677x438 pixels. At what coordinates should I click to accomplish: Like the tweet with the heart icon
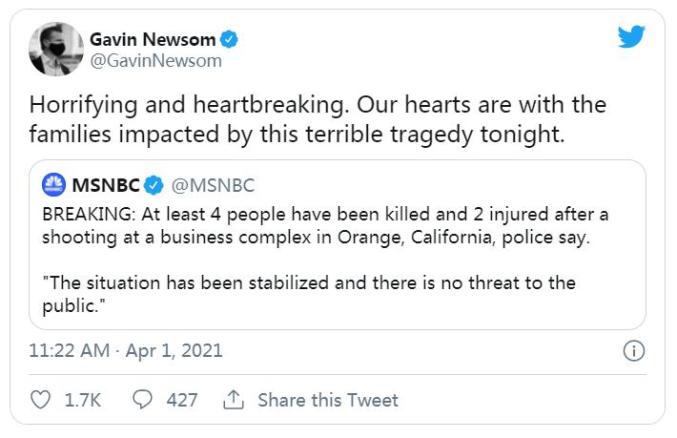[40, 400]
